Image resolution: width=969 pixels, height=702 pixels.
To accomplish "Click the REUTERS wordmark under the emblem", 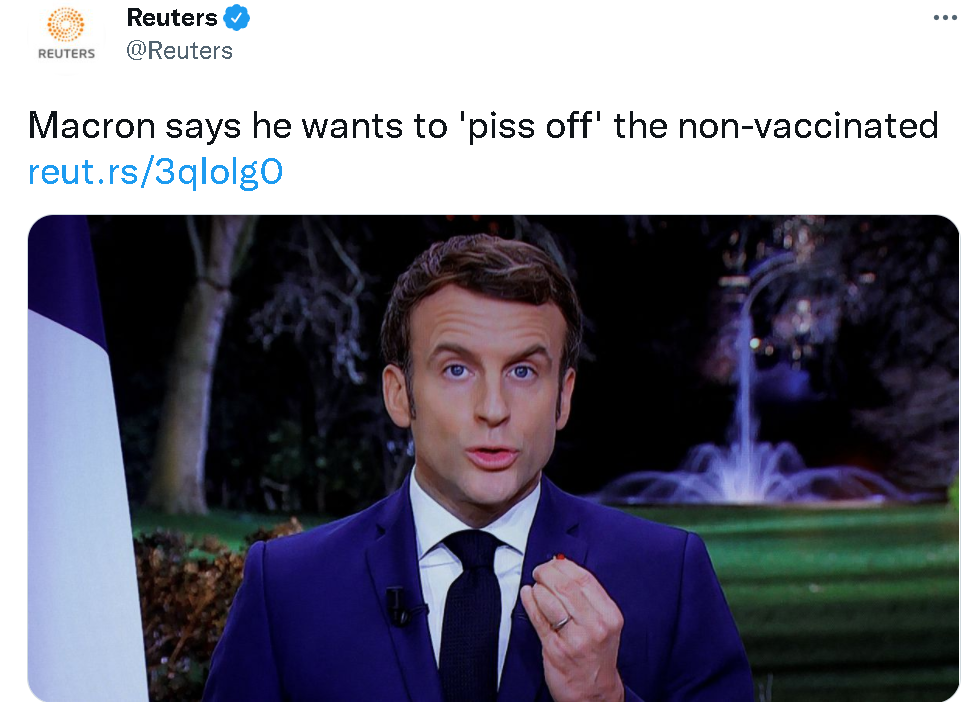I will pyautogui.click(x=66, y=54).
